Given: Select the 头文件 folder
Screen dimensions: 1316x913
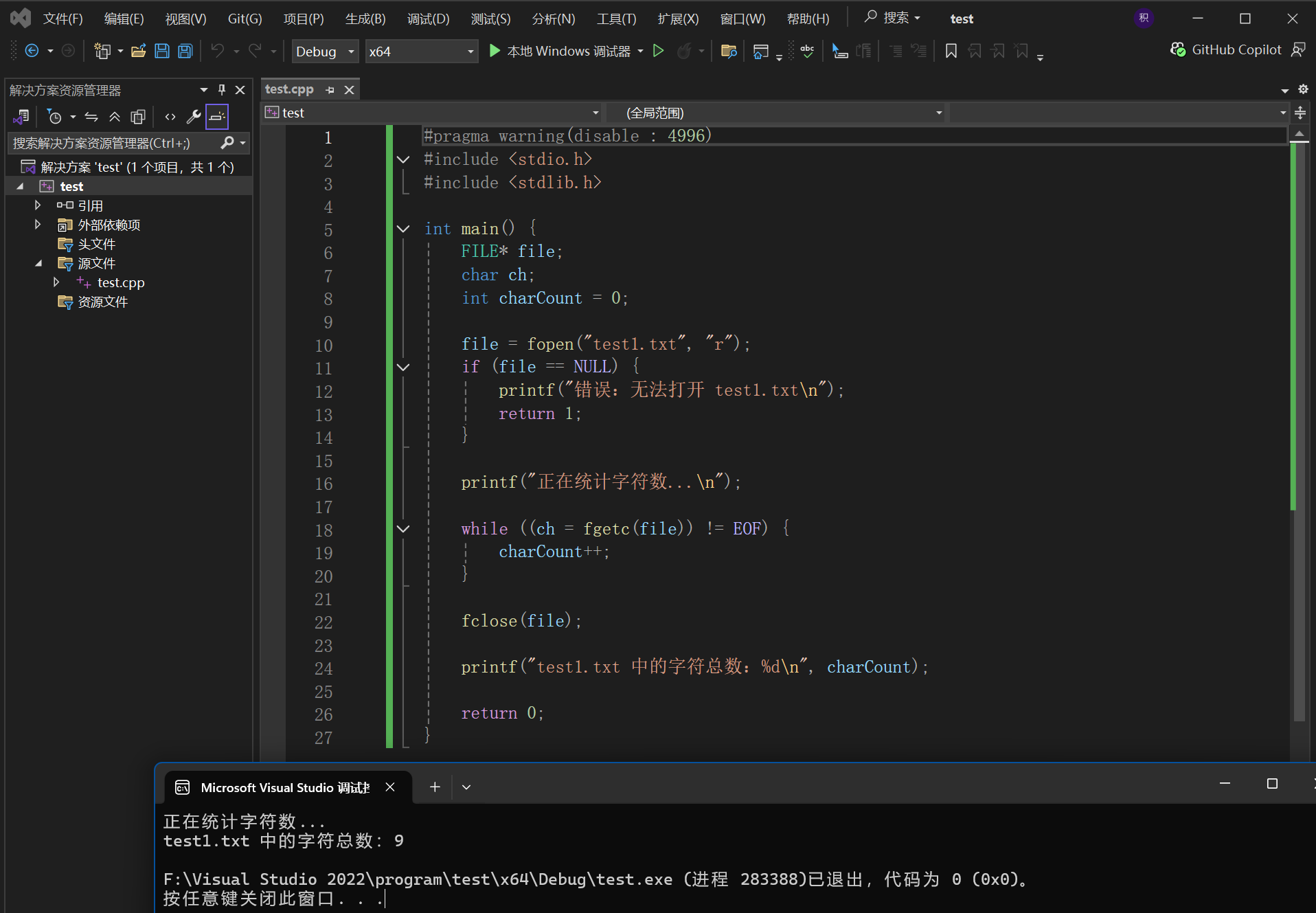Looking at the screenshot, I should point(96,244).
